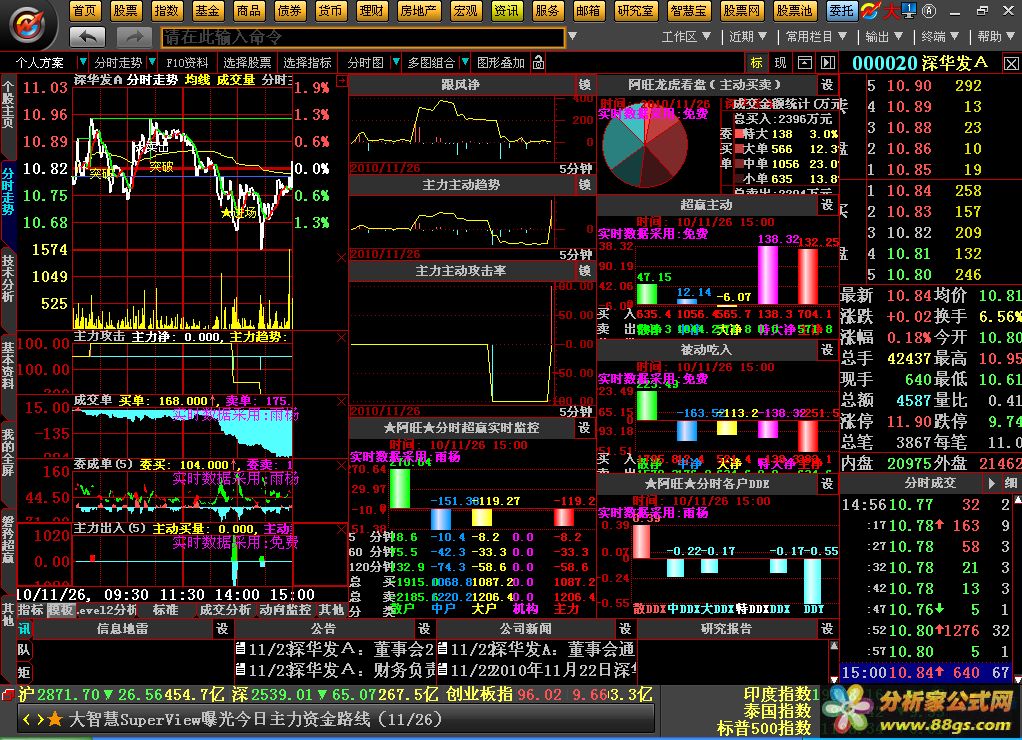Click the lock icon next to 图形叠加
Image resolution: width=1022 pixels, height=740 pixels.
tap(538, 63)
